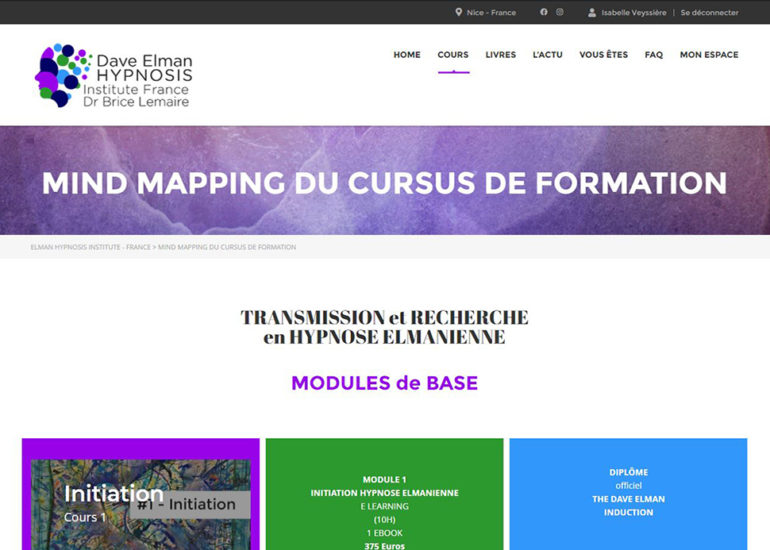The width and height of the screenshot is (770, 550).
Task: Open the Instagram icon link
Action: tap(559, 12)
